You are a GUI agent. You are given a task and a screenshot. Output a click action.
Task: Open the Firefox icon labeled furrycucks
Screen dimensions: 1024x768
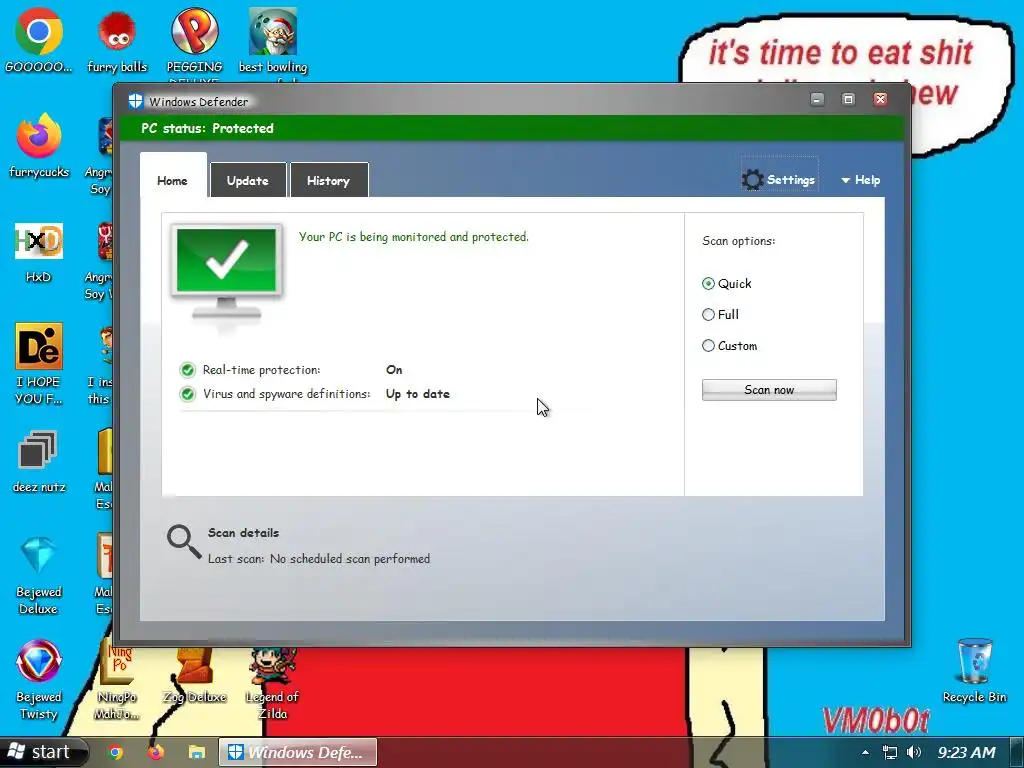click(39, 145)
